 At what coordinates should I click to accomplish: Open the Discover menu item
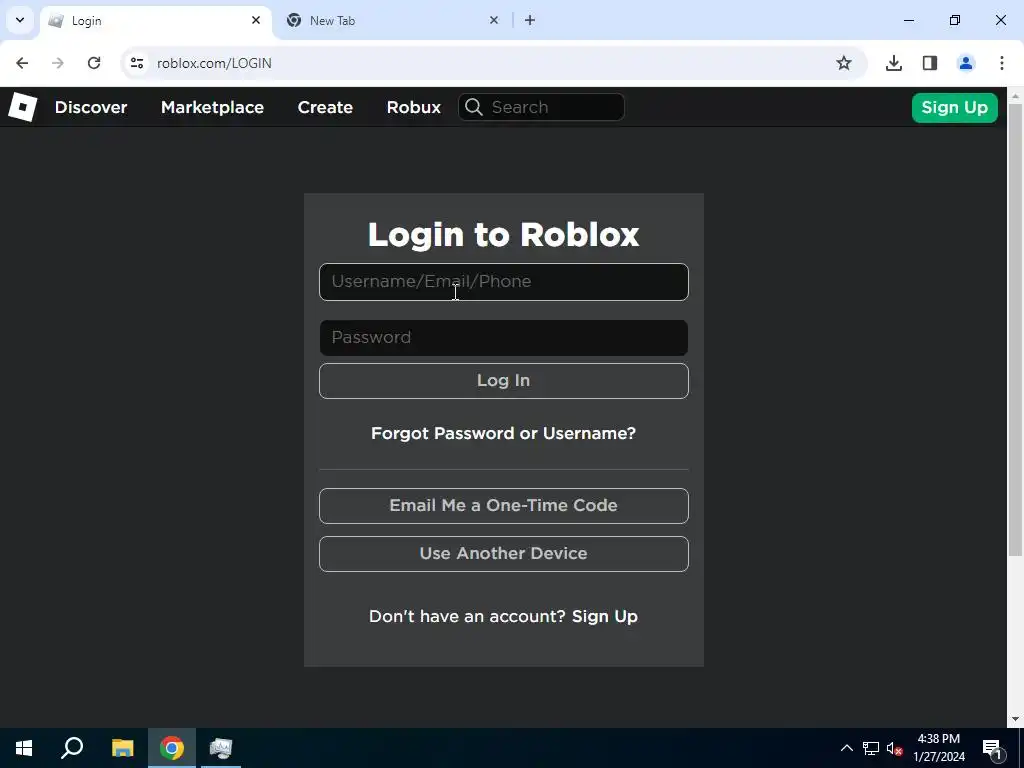(x=91, y=107)
